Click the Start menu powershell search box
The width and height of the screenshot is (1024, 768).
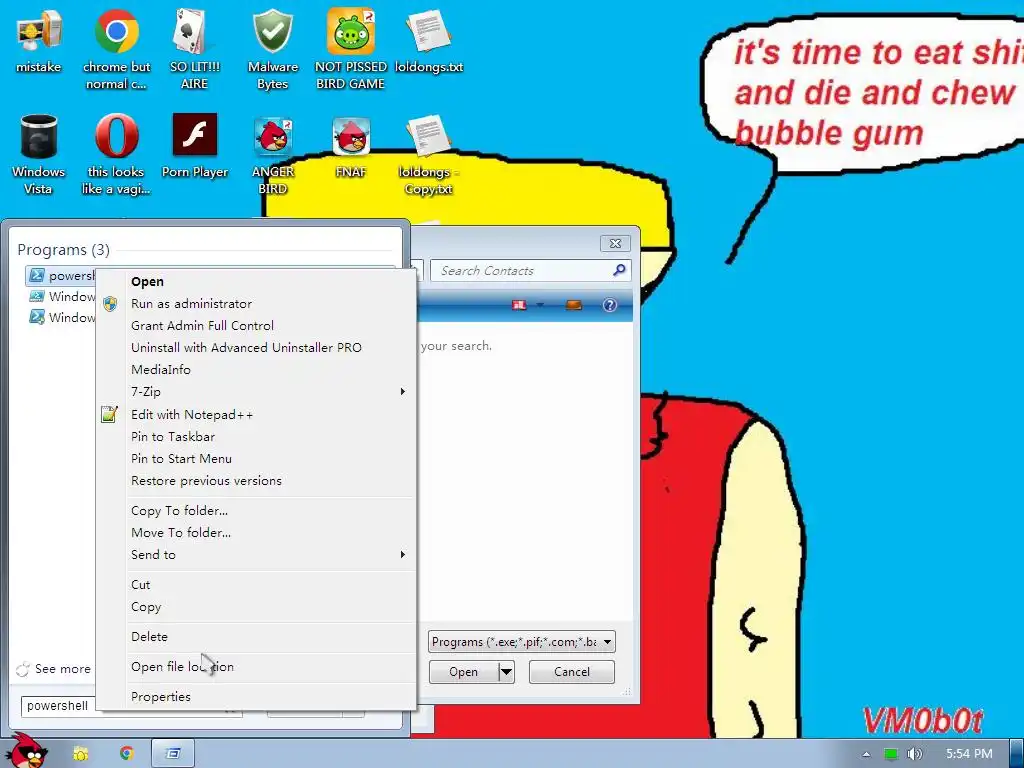click(x=59, y=706)
